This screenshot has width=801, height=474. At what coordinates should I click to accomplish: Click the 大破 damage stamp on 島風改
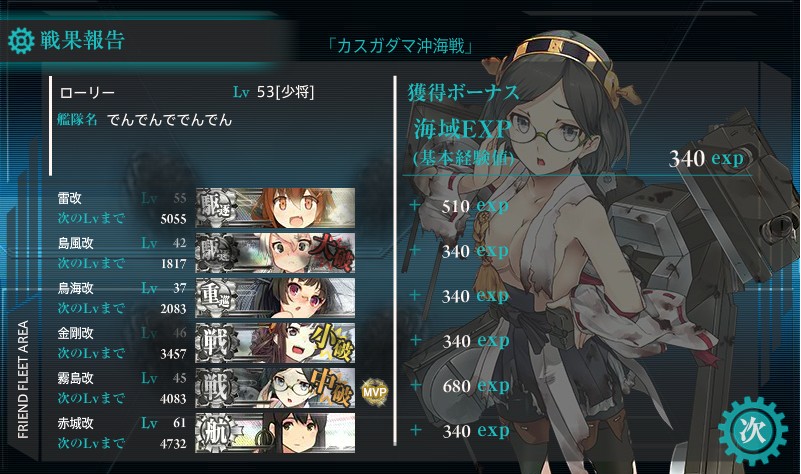332,252
